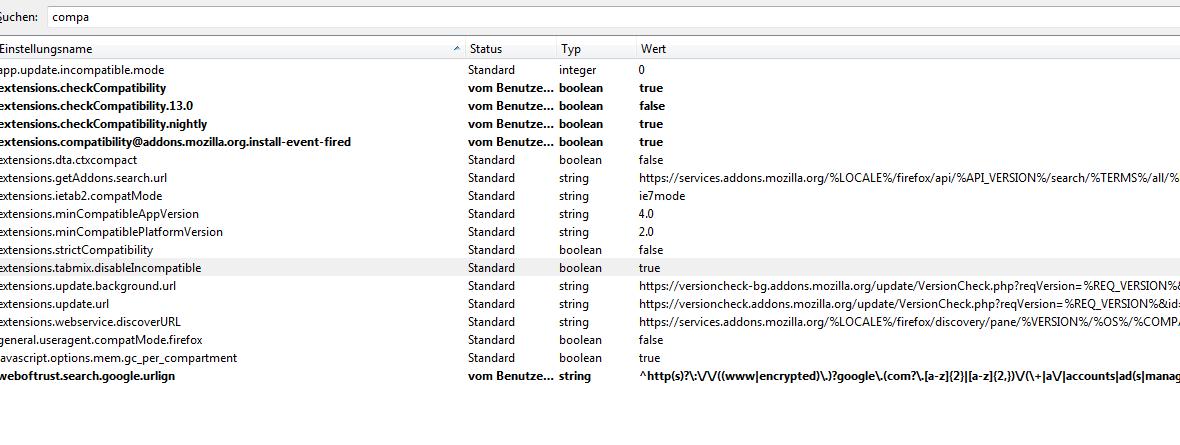Select extensions.tabmix.disableIncompatible row
Screen dimensions: 1180x445
[100, 268]
